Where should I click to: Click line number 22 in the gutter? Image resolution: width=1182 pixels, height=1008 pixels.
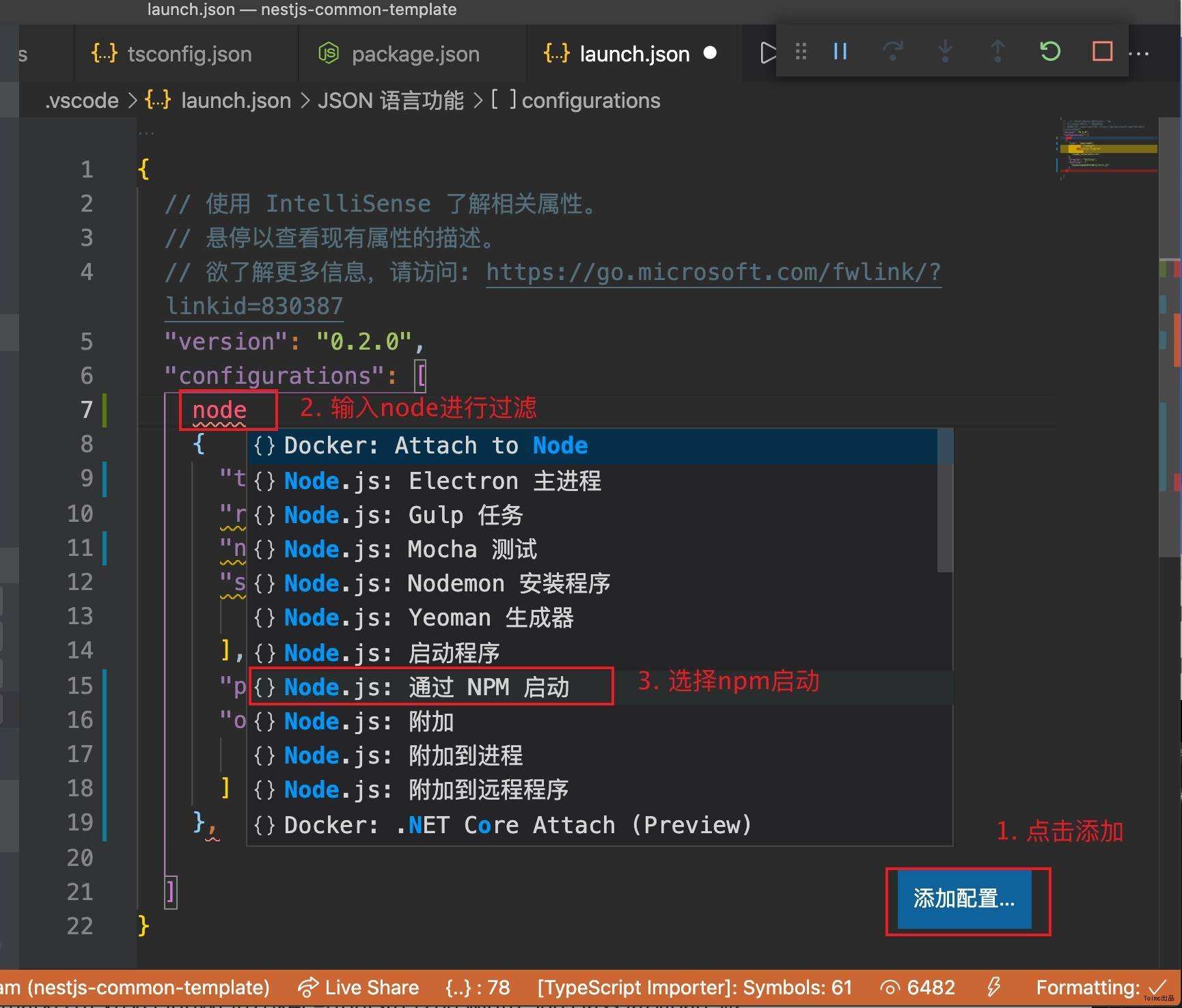point(80,926)
